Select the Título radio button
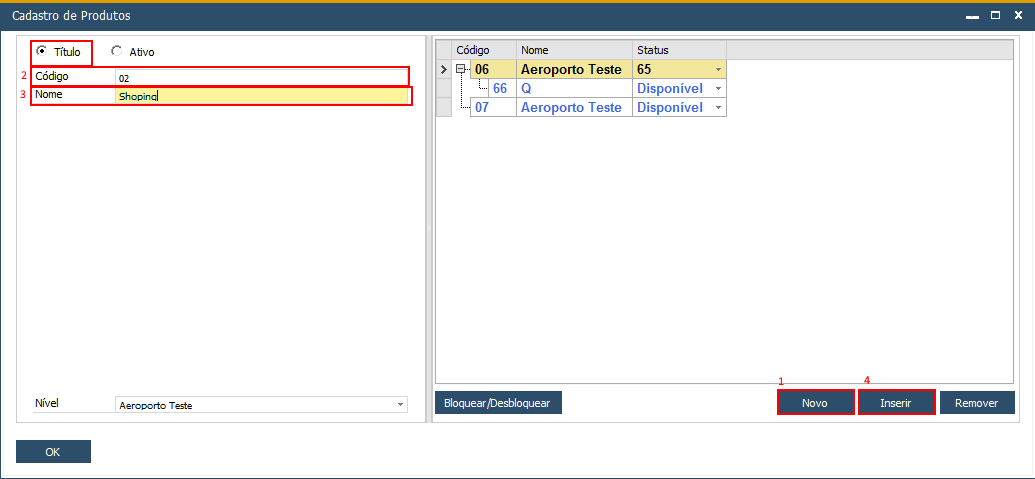The image size is (1035, 479). (x=42, y=51)
